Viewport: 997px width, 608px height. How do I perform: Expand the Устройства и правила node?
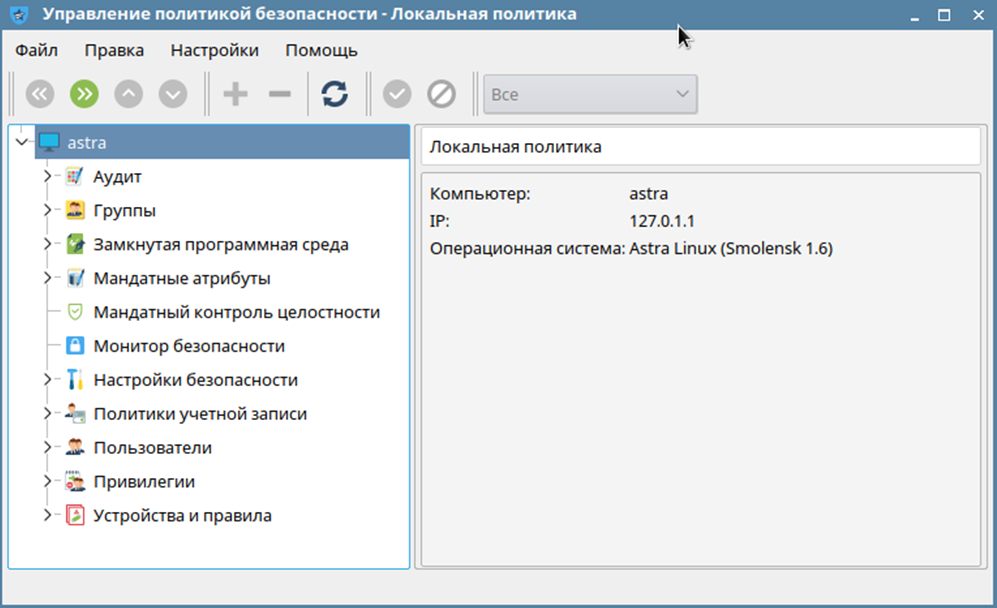click(47, 515)
